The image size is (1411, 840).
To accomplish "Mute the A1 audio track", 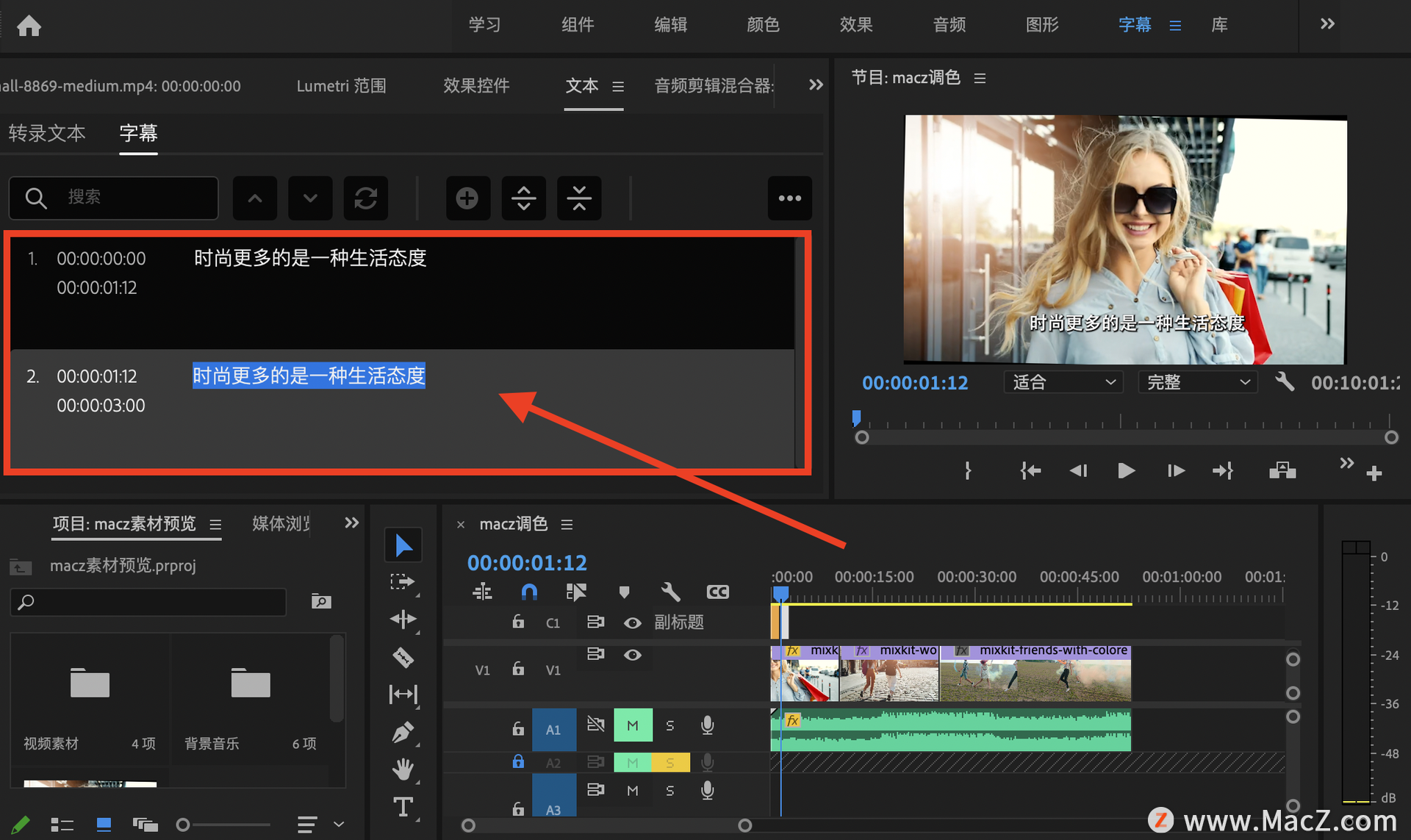I will [632, 725].
